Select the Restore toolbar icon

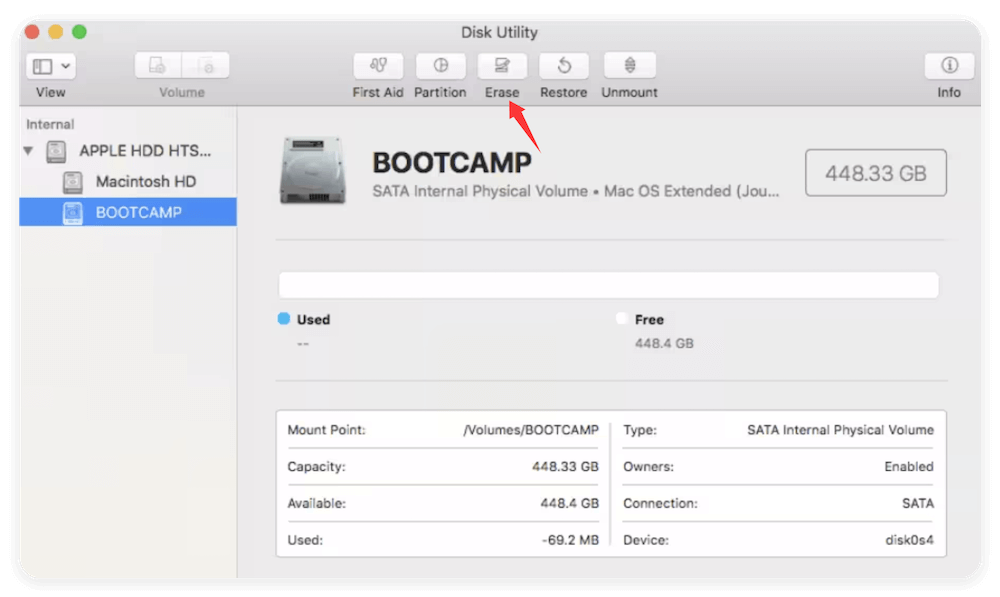[x=563, y=66]
